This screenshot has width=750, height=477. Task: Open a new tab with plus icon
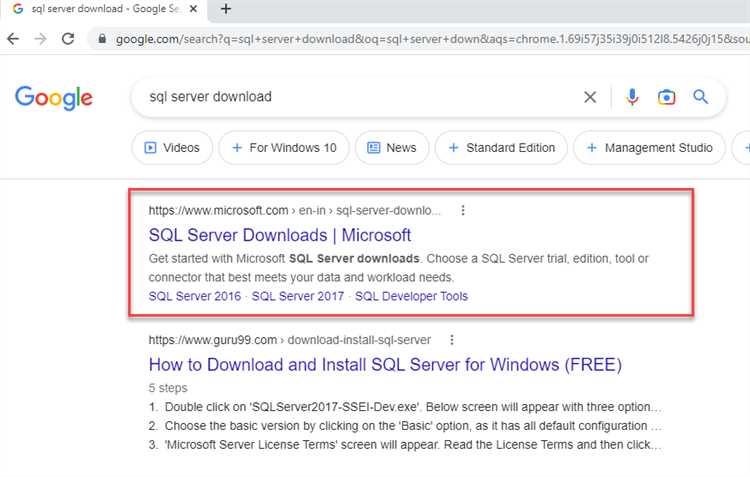(x=226, y=9)
